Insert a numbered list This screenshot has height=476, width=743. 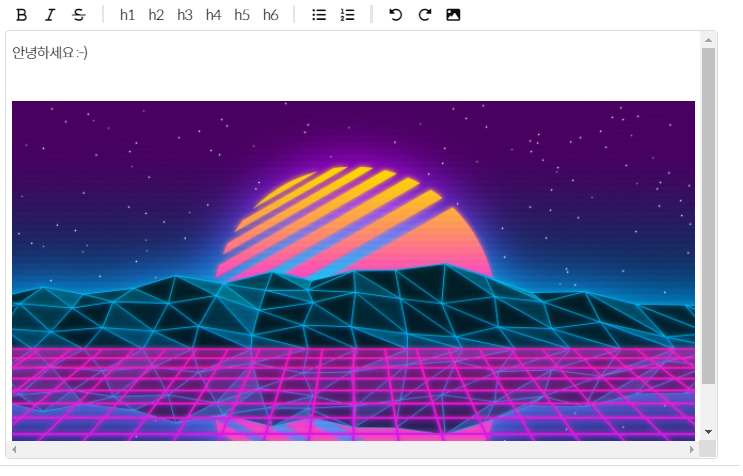tap(347, 15)
